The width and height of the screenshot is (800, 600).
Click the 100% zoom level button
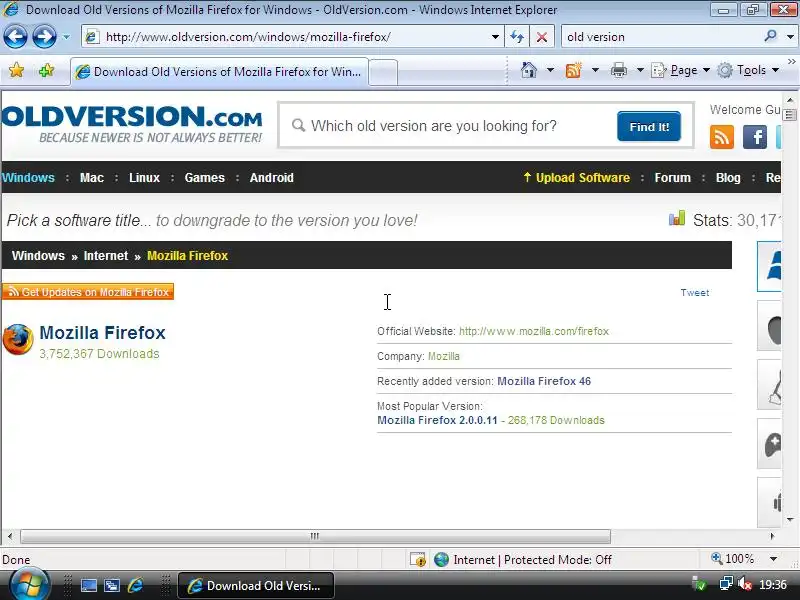pos(733,559)
